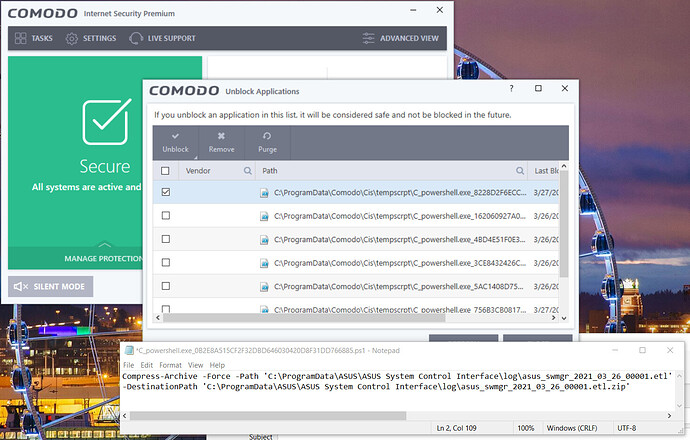Click the Path column search icon

[520, 171]
